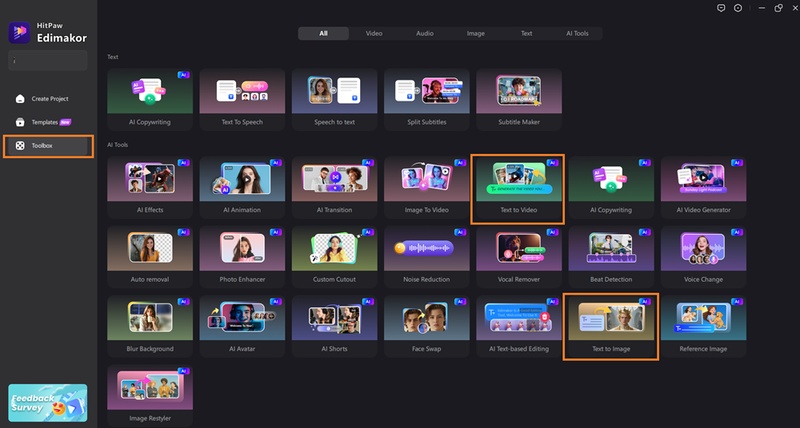
Task: Click the account field under the logo
Action: tap(48, 60)
